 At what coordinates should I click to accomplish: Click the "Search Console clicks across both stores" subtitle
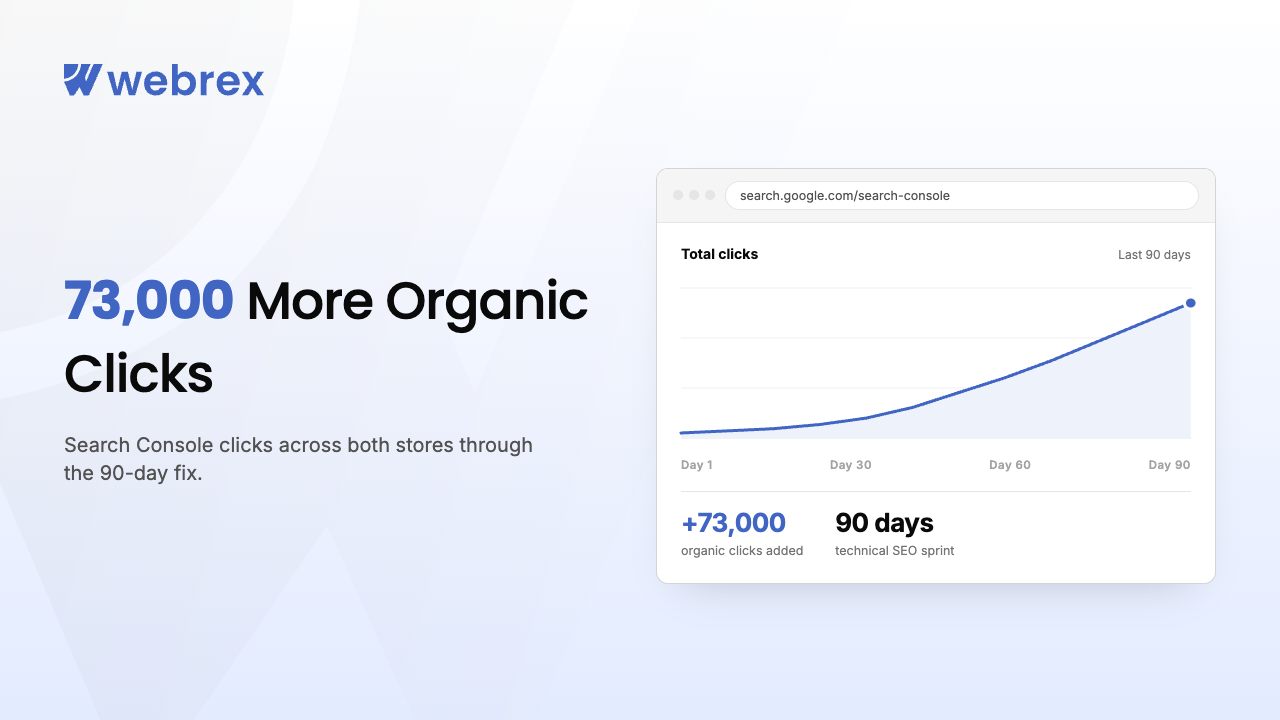(298, 459)
